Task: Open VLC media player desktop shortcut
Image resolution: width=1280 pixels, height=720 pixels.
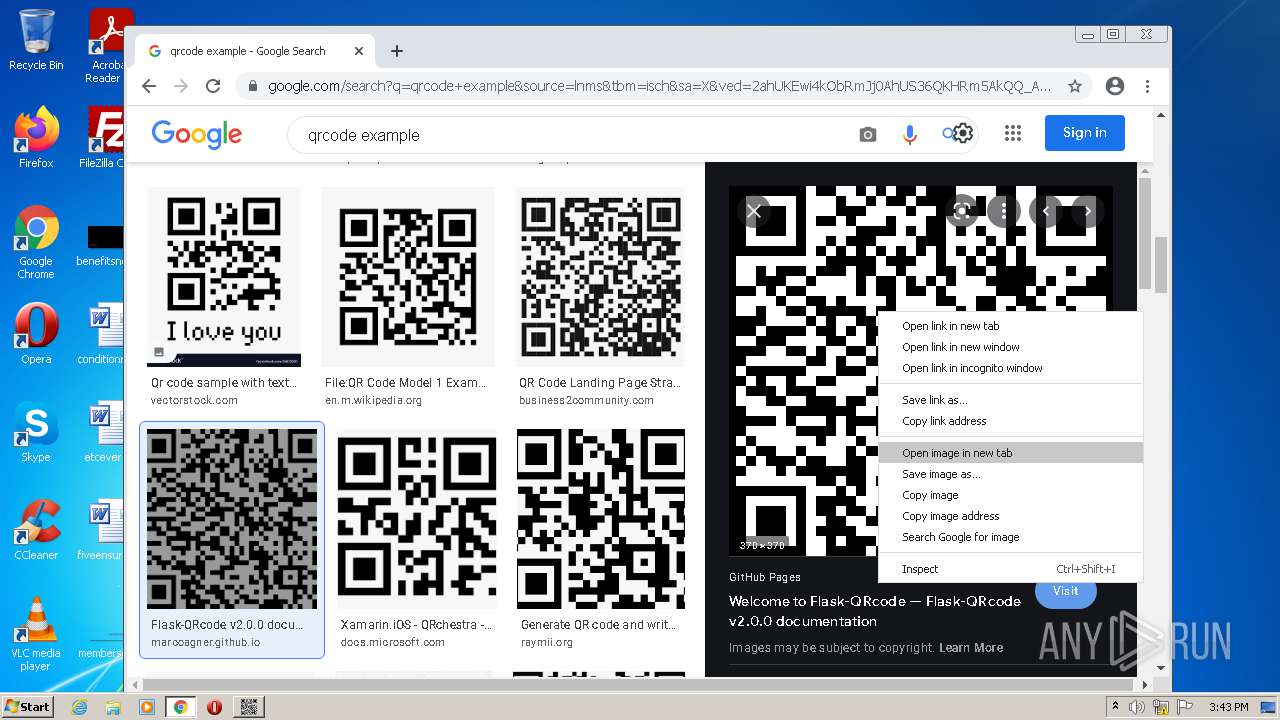Action: tap(36, 634)
